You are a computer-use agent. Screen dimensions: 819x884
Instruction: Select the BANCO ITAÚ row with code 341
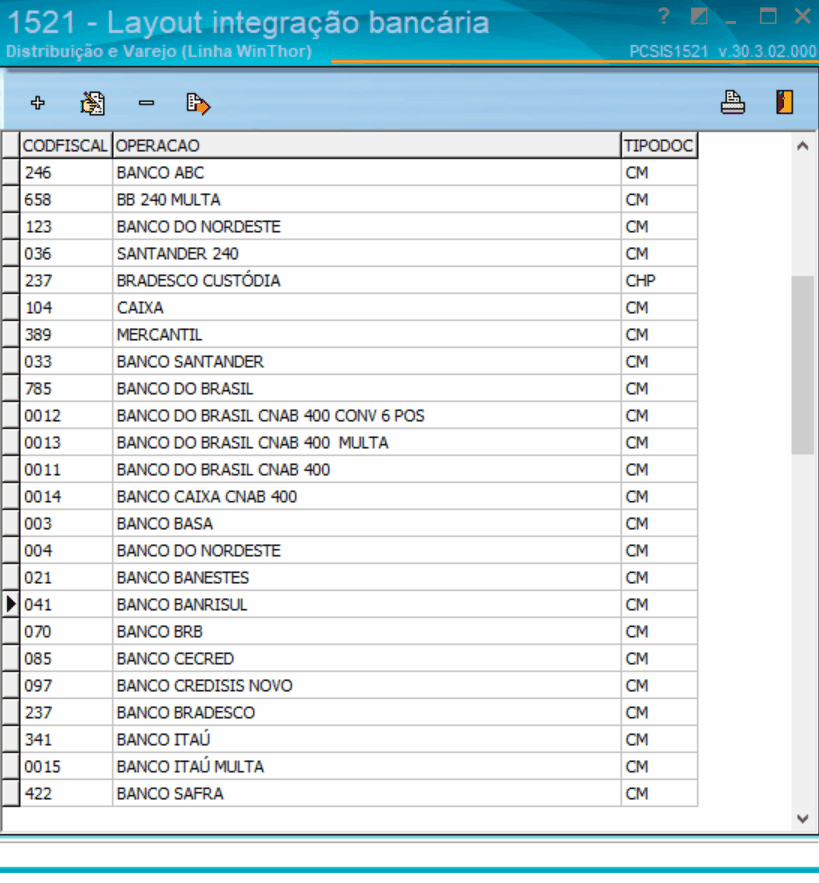pyautogui.click(x=358, y=740)
